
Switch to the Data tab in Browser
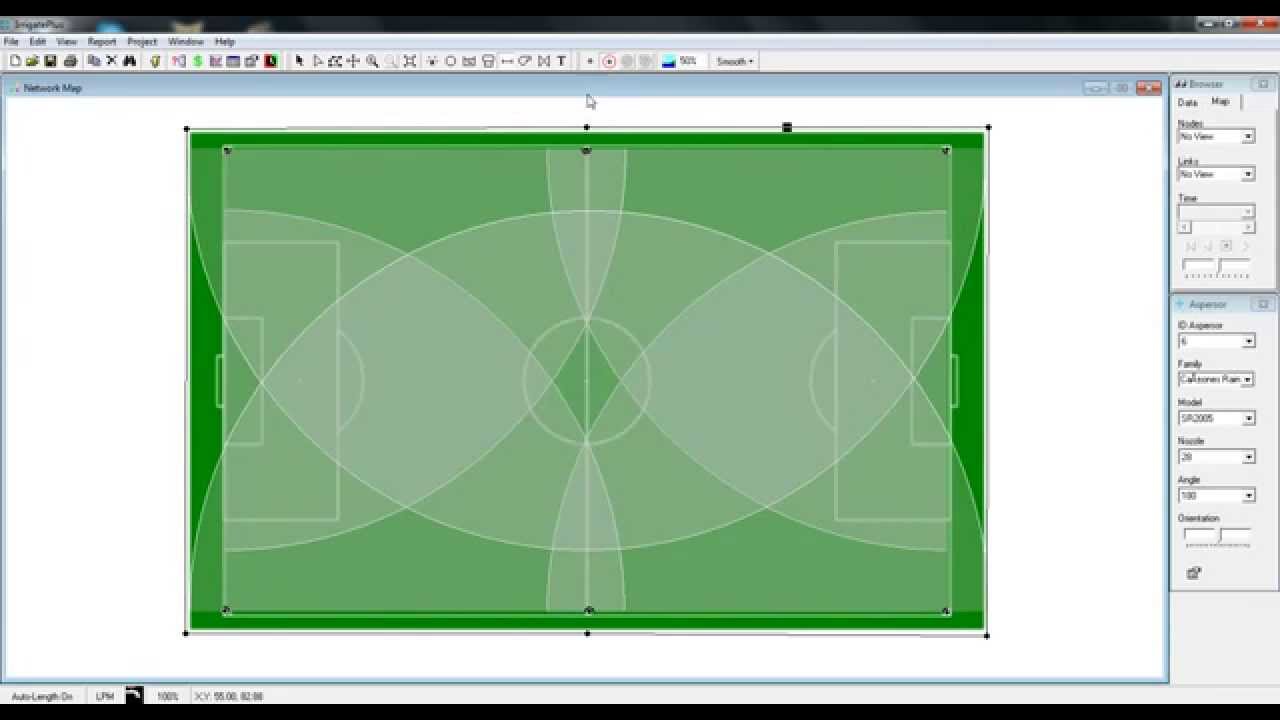(1187, 102)
